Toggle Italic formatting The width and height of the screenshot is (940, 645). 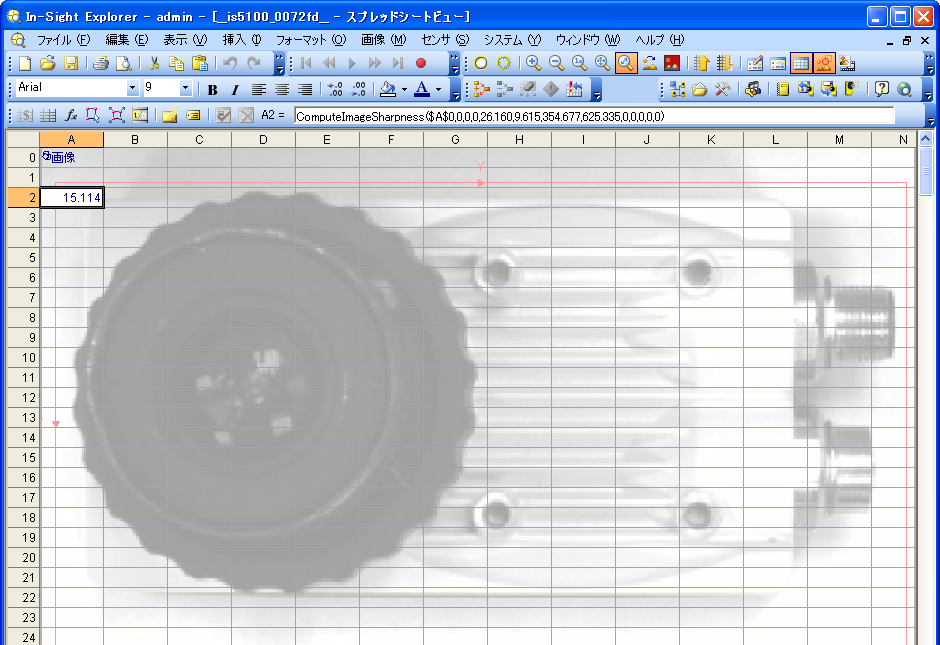235,89
